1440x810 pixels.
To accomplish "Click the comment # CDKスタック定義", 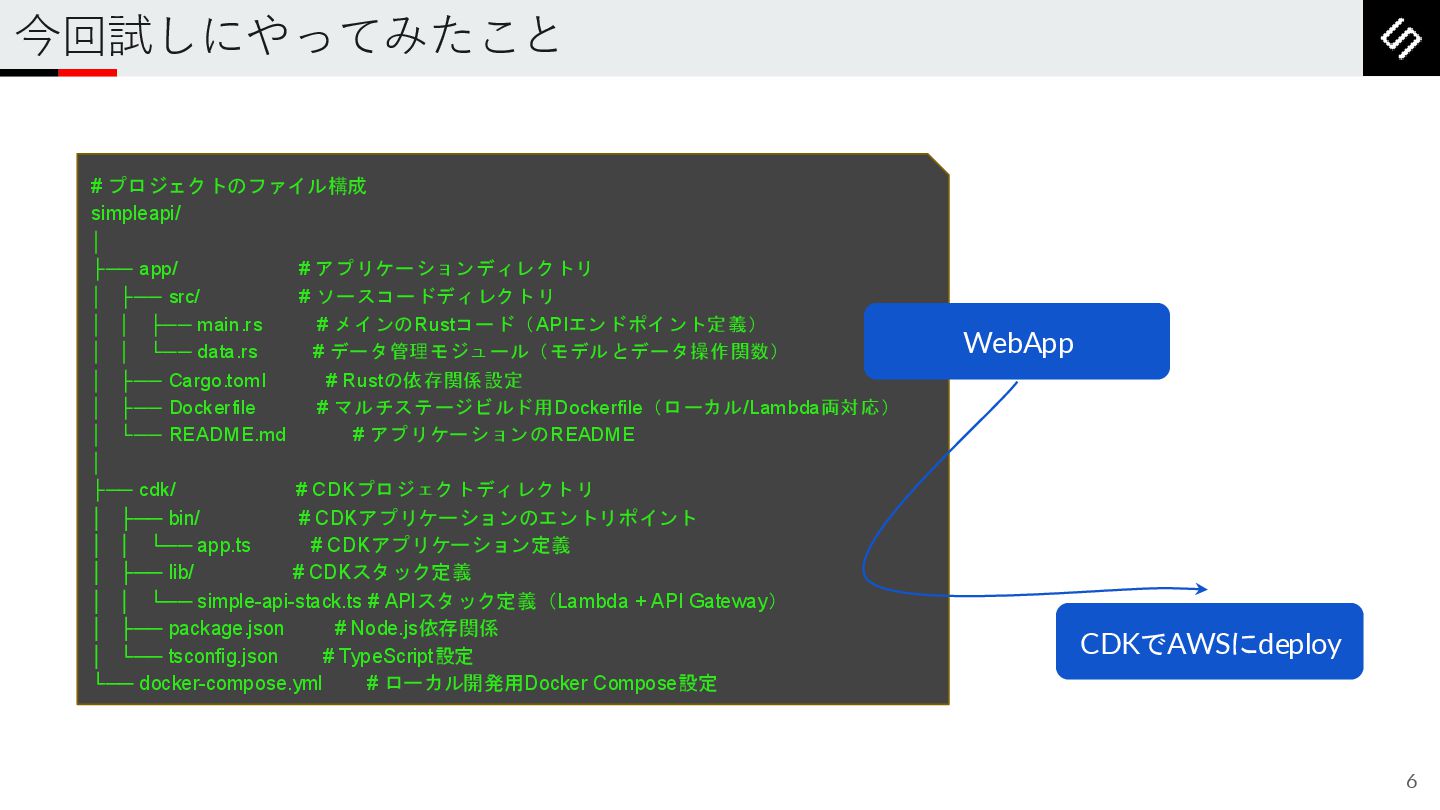I will tap(382, 573).
